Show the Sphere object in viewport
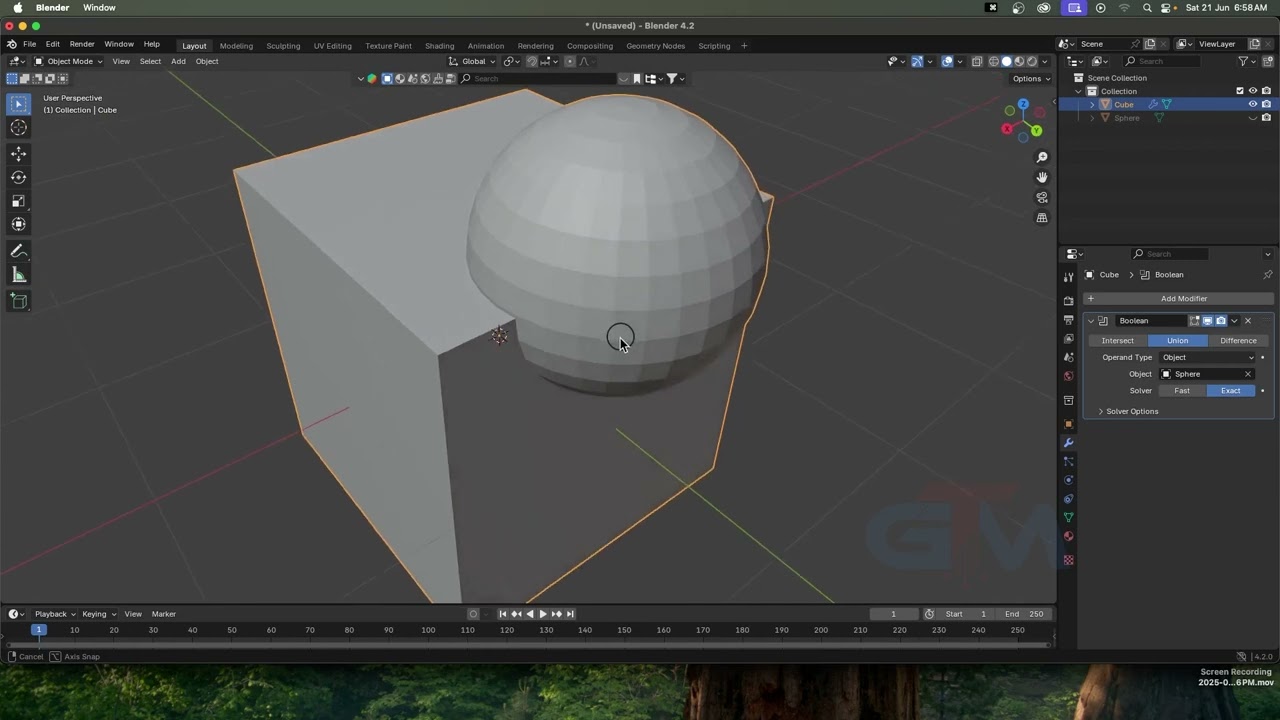1280x720 pixels. pyautogui.click(x=1253, y=118)
